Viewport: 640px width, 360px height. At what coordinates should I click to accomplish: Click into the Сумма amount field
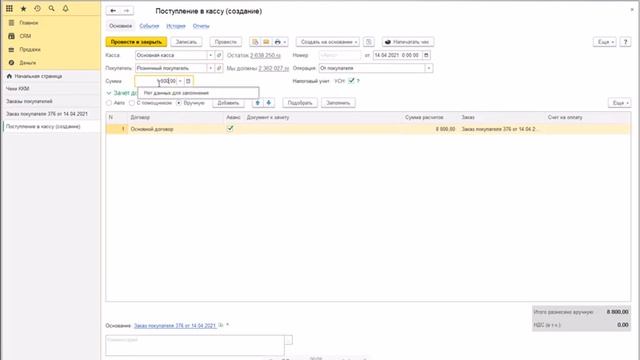pyautogui.click(x=156, y=81)
